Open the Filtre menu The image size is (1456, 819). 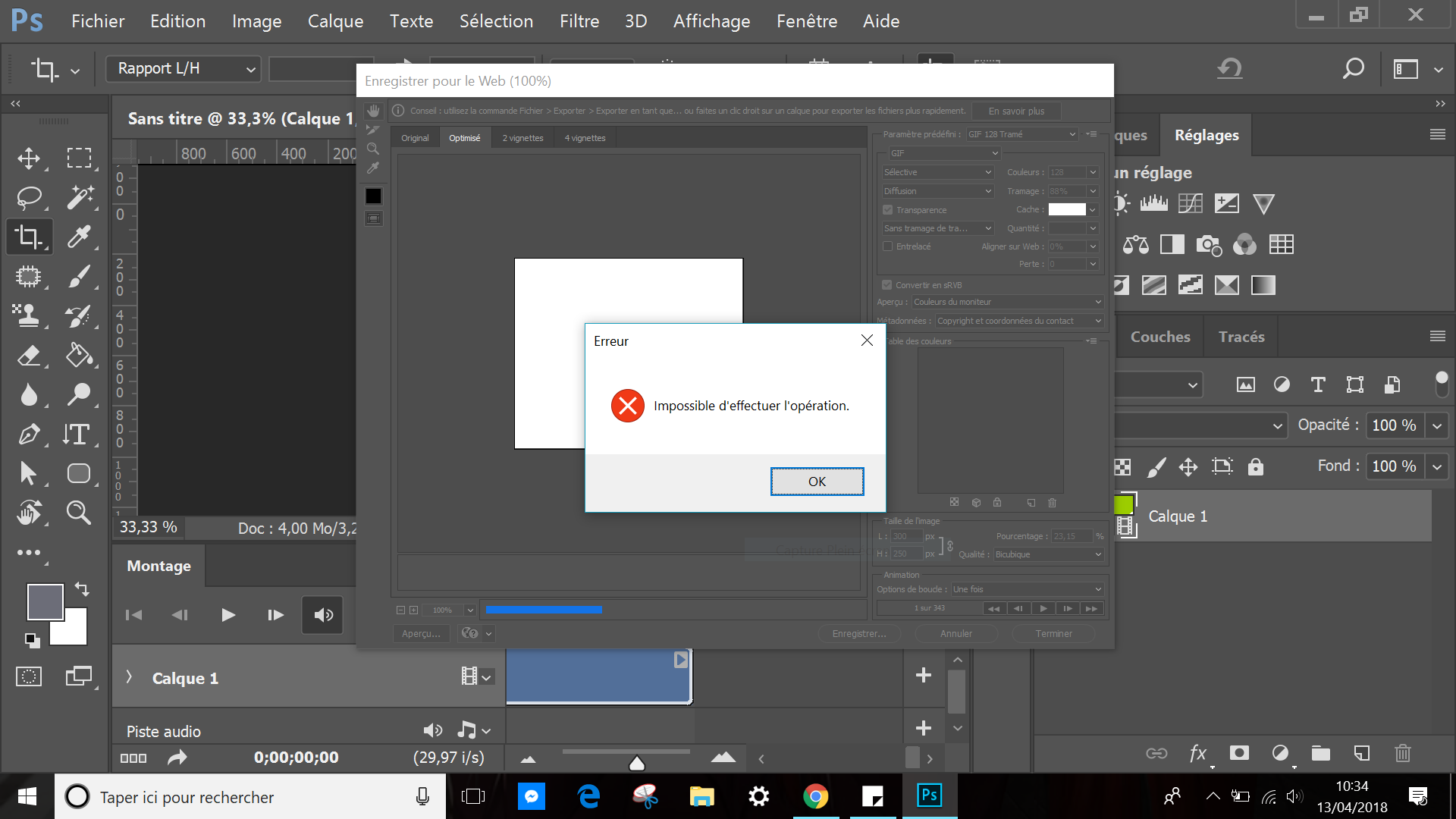[579, 21]
